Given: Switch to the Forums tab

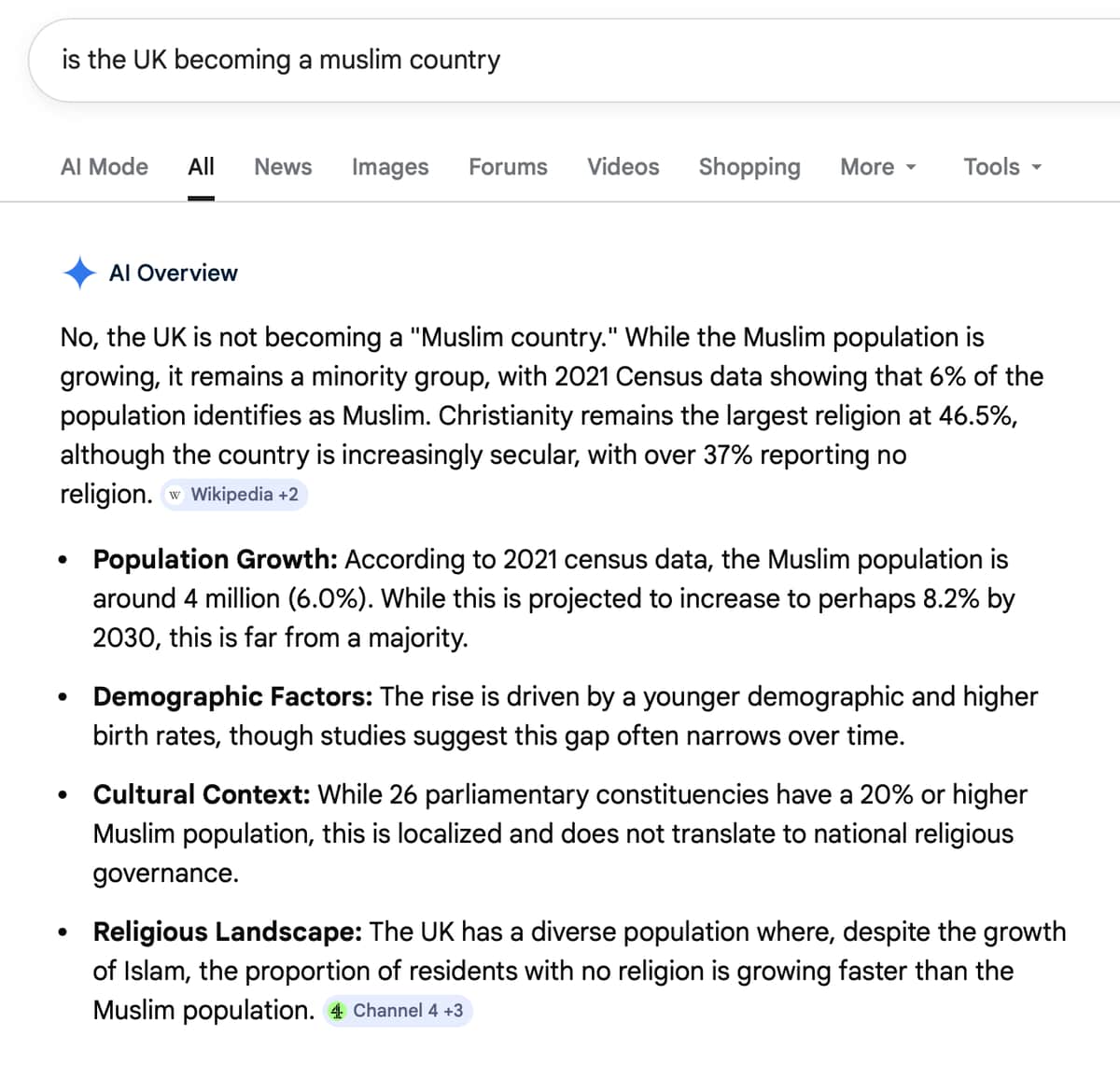Looking at the screenshot, I should pyautogui.click(x=508, y=167).
